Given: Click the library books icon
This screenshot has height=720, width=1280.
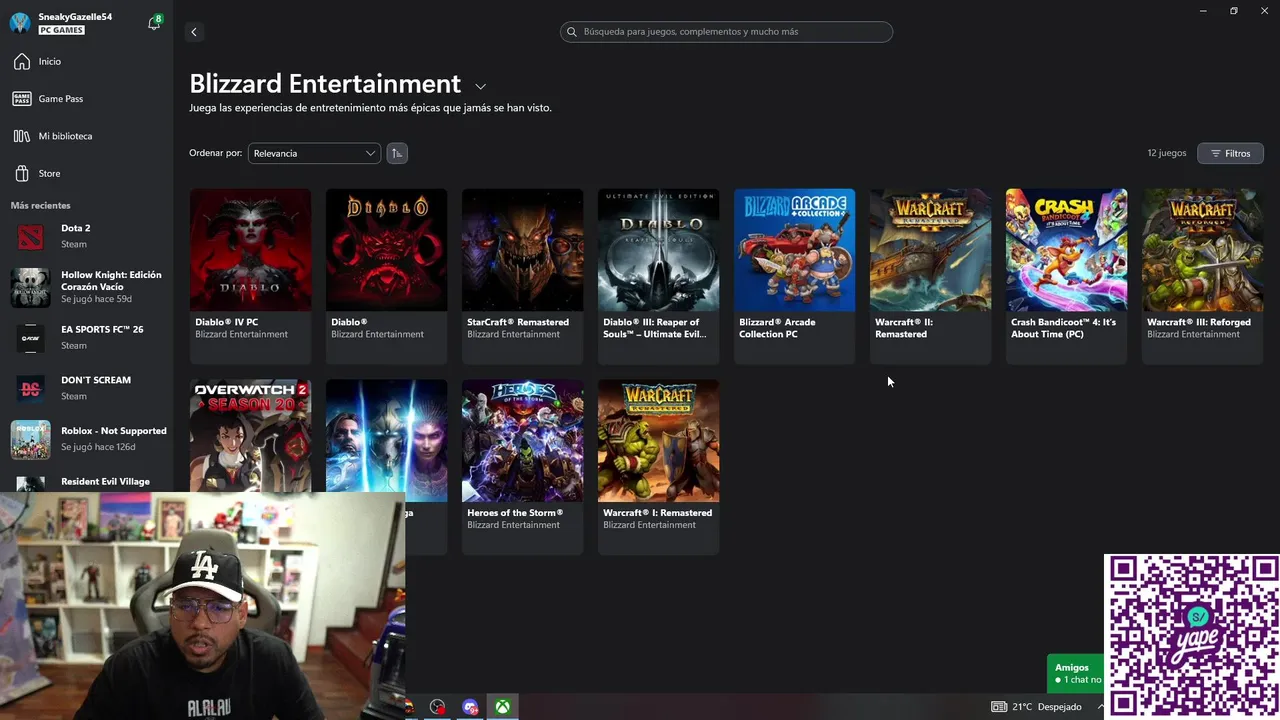Looking at the screenshot, I should point(22,136).
